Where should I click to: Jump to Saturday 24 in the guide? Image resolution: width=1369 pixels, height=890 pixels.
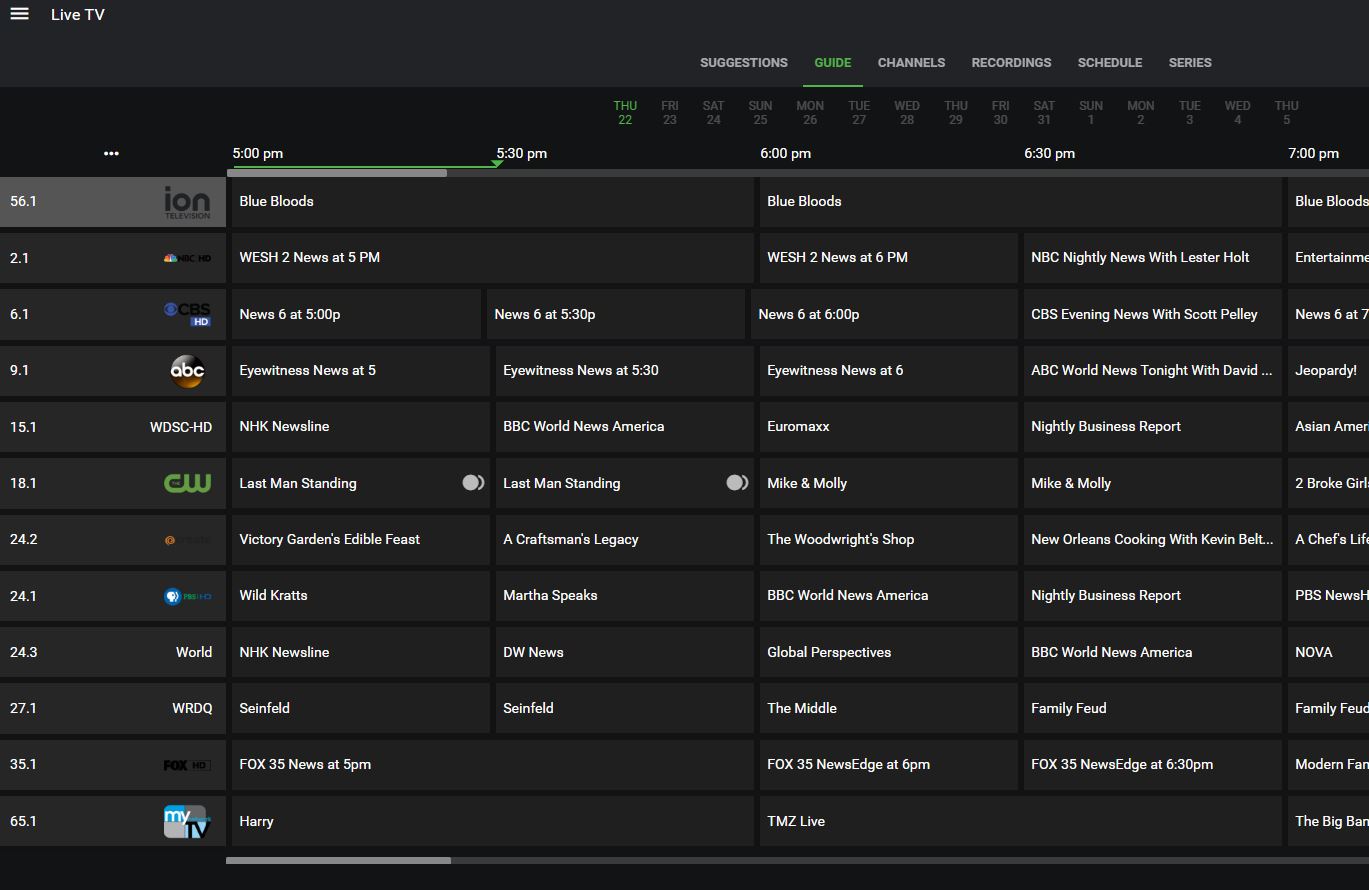tap(713, 112)
